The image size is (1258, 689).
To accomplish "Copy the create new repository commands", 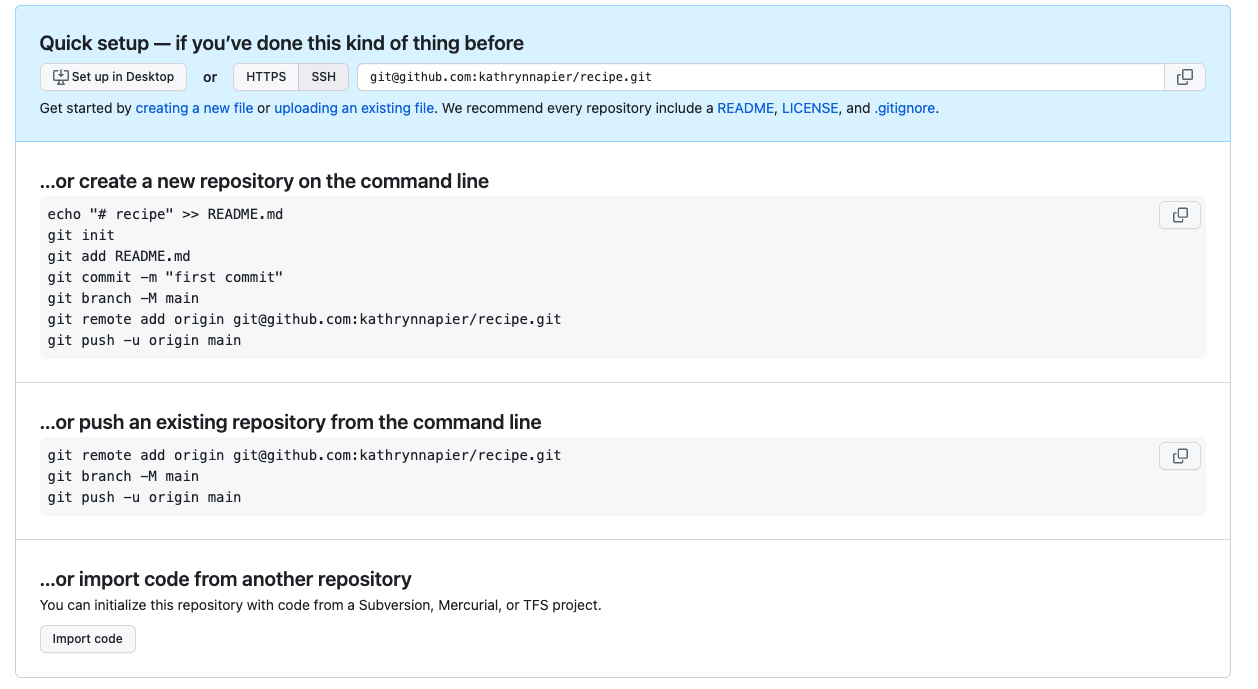I will tap(1180, 215).
